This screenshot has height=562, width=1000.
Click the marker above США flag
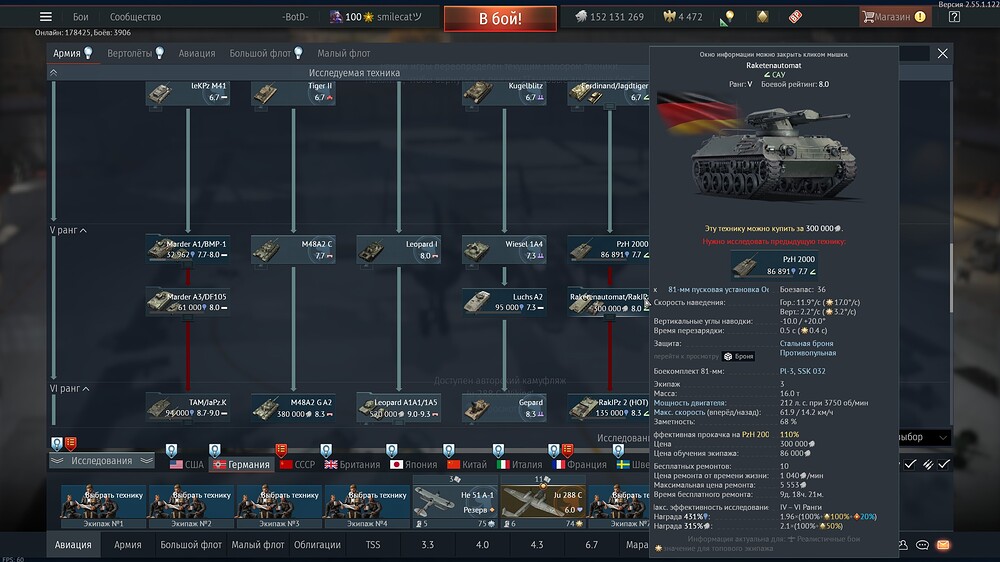172,450
